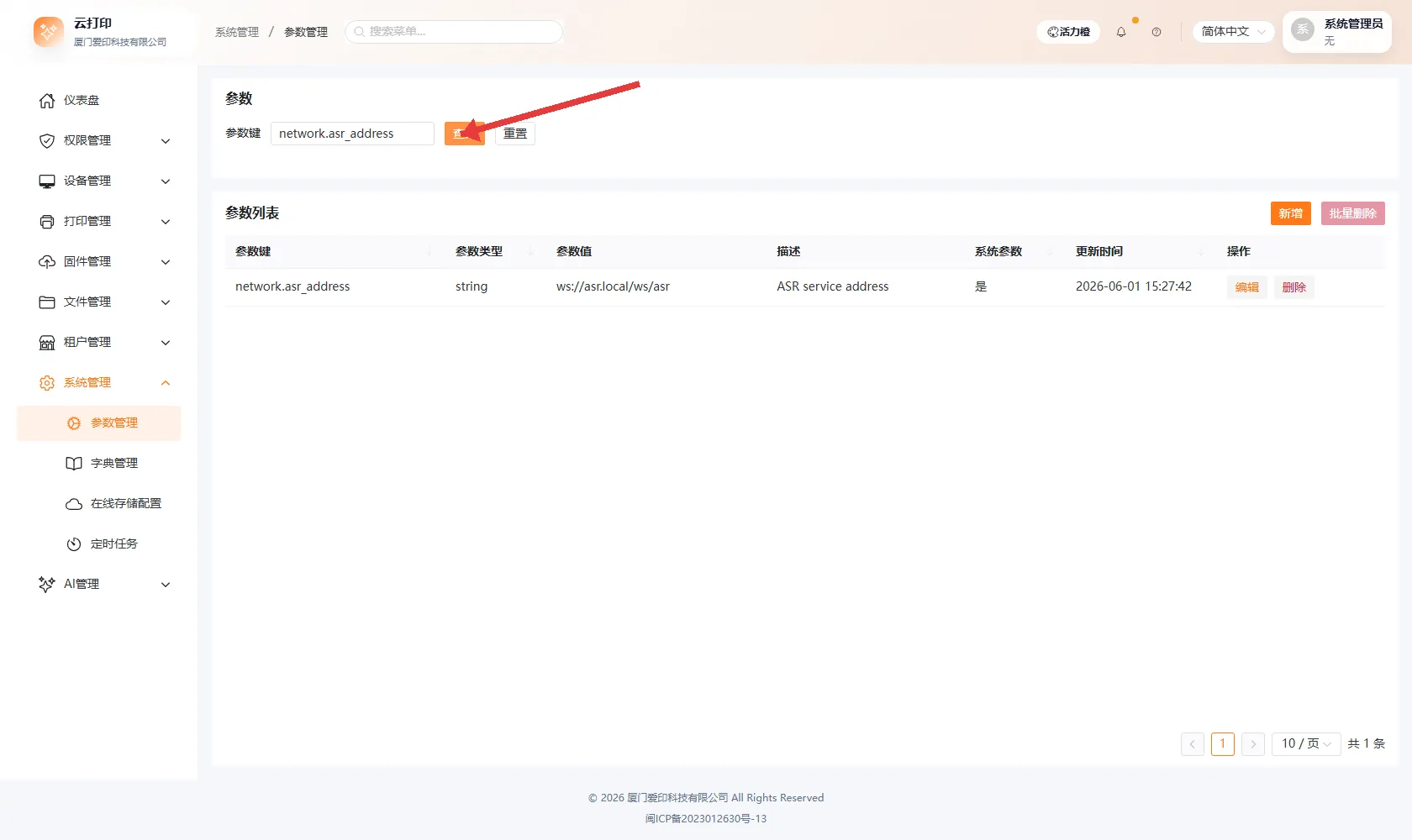The image size is (1412, 840).
Task: Click the ASR service address description cell
Action: pos(833,286)
